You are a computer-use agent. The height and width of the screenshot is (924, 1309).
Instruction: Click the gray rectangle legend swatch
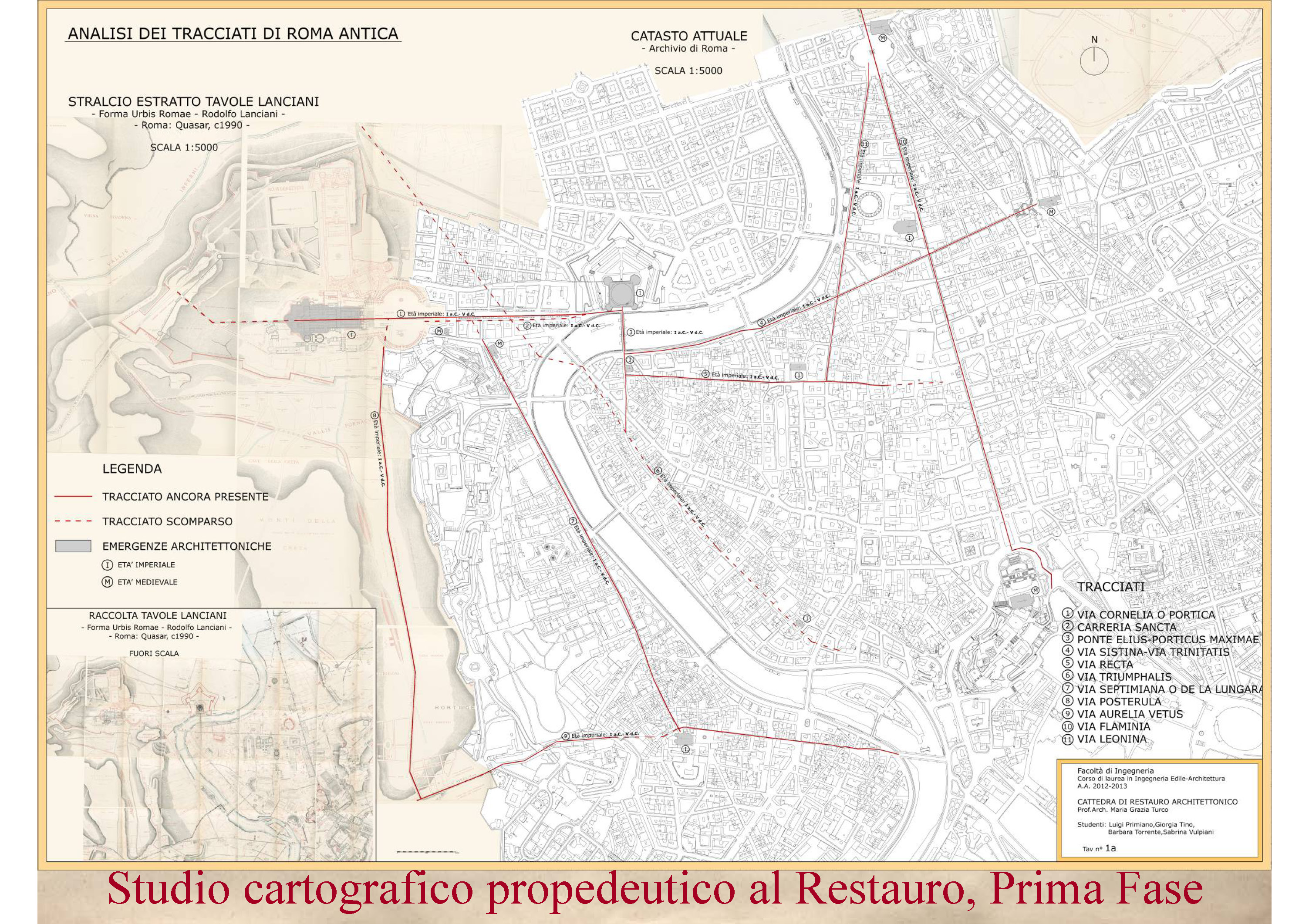[73, 546]
